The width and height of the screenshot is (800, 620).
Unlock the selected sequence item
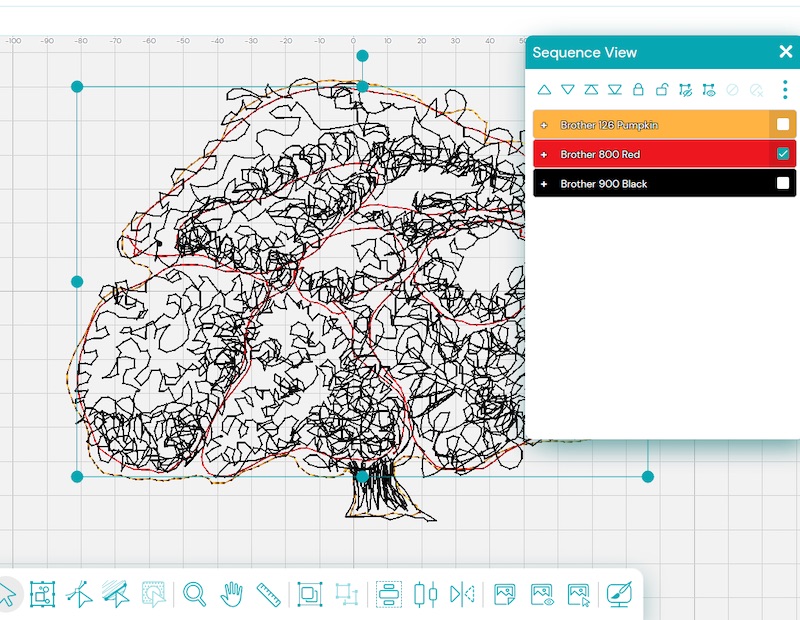click(662, 89)
